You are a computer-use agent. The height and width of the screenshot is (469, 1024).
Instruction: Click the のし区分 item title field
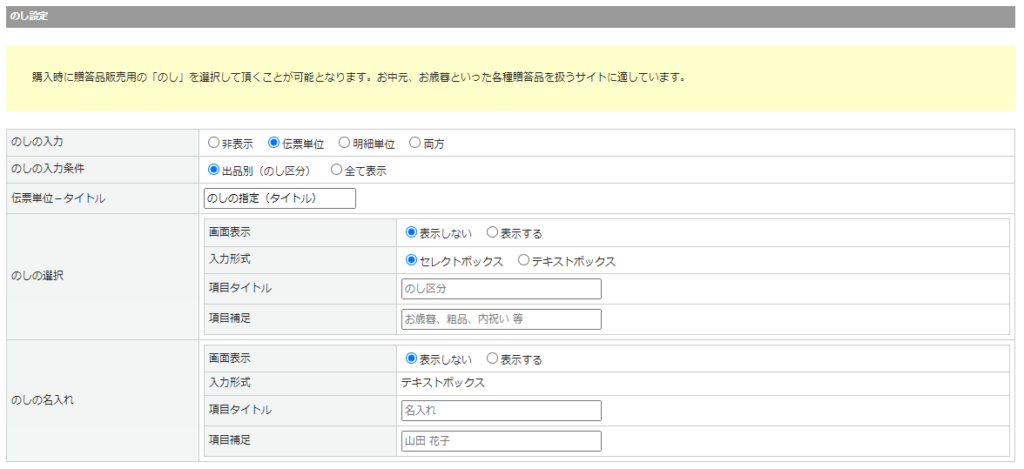(501, 289)
